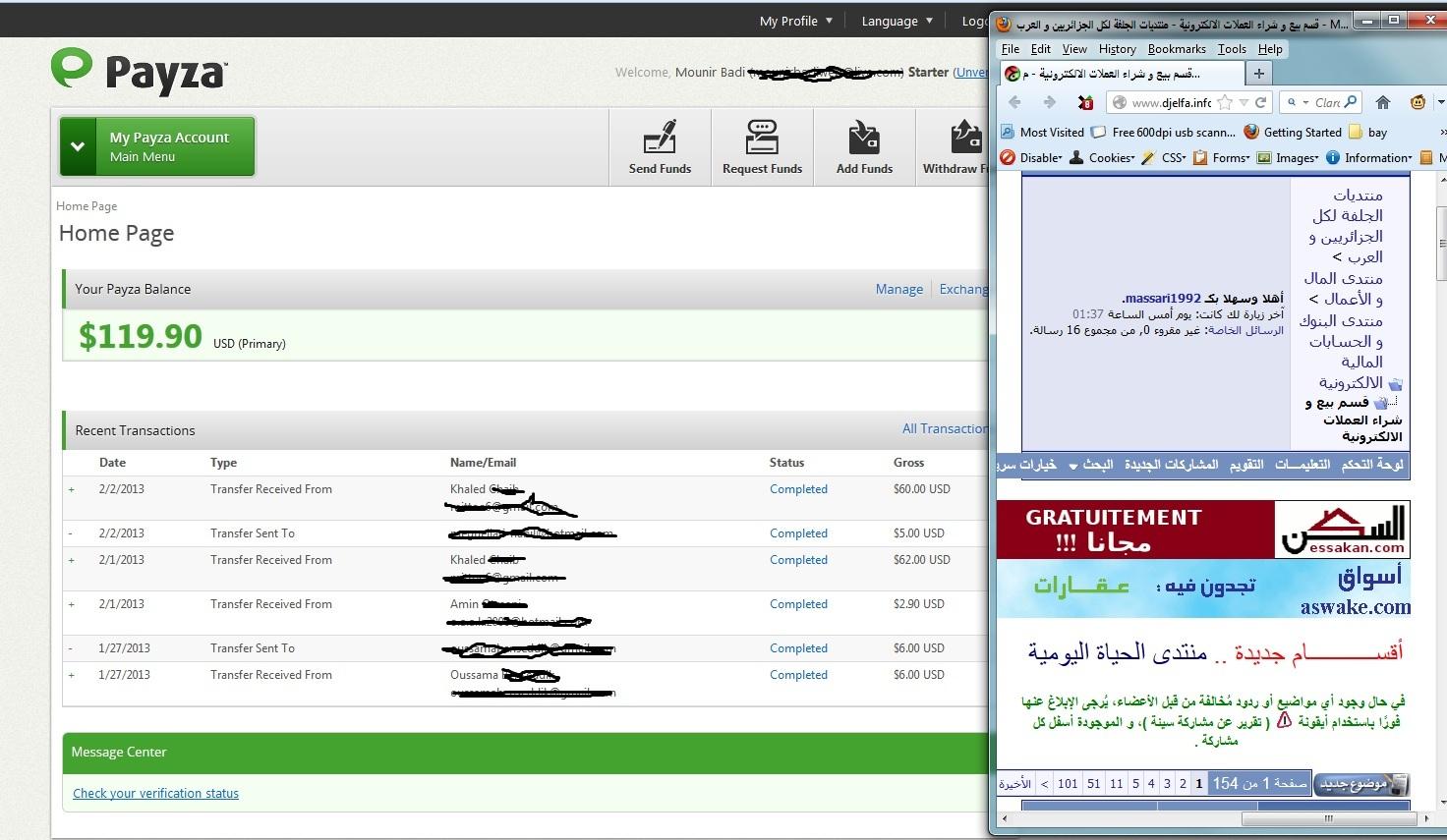Open the forum التقويم calendar link

click(x=1246, y=464)
